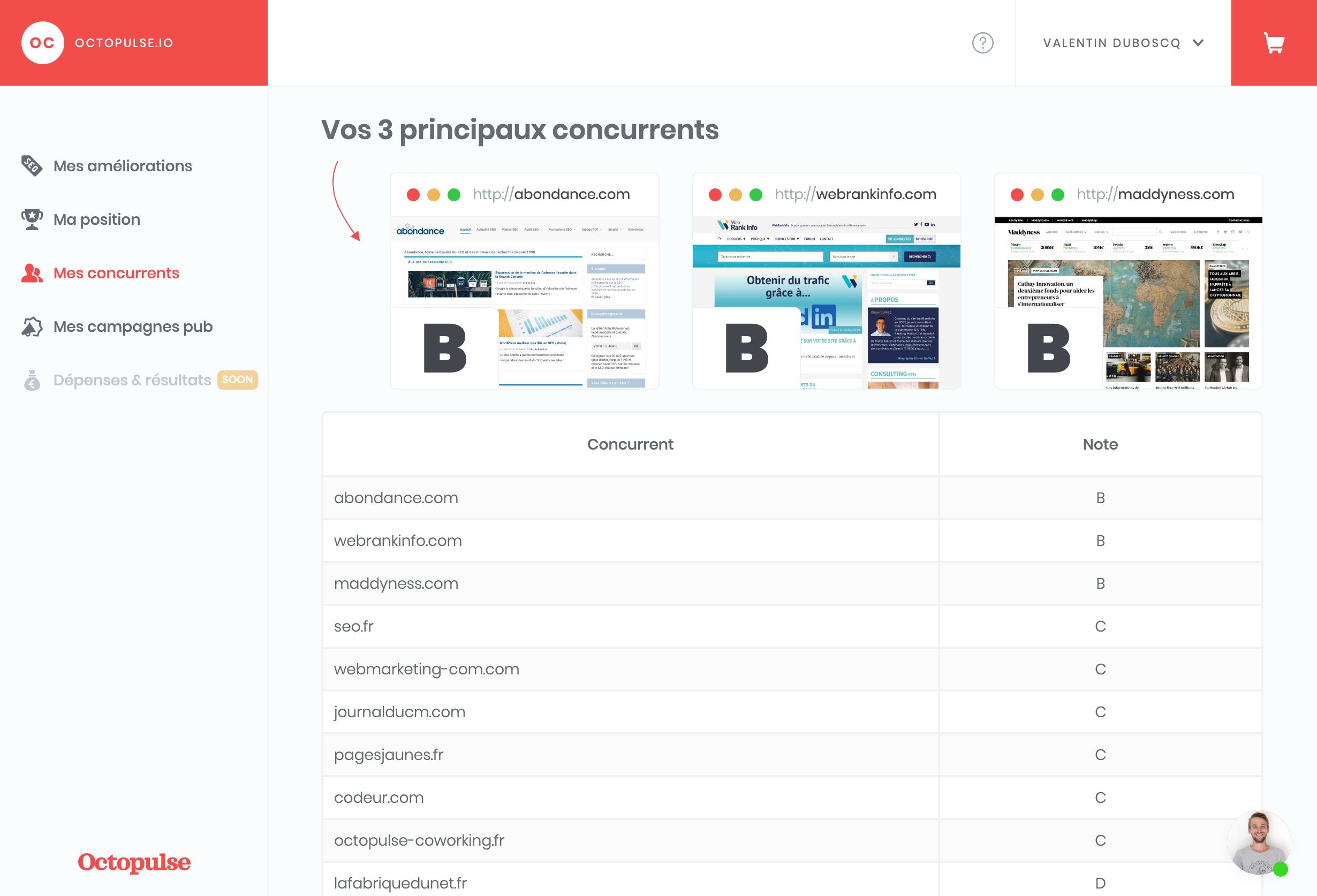Click the megaphone icon beside Mes campagnes pub
1317x896 pixels.
coord(32,326)
